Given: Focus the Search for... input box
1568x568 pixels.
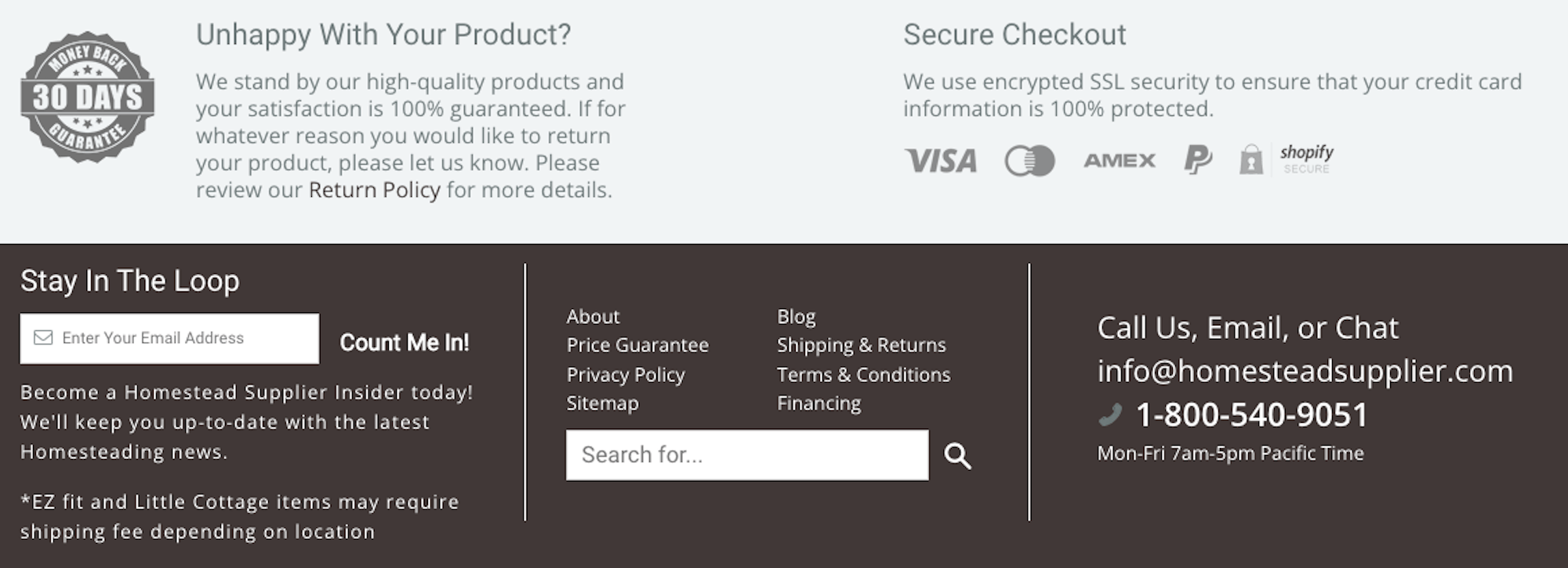Looking at the screenshot, I should coord(747,455).
